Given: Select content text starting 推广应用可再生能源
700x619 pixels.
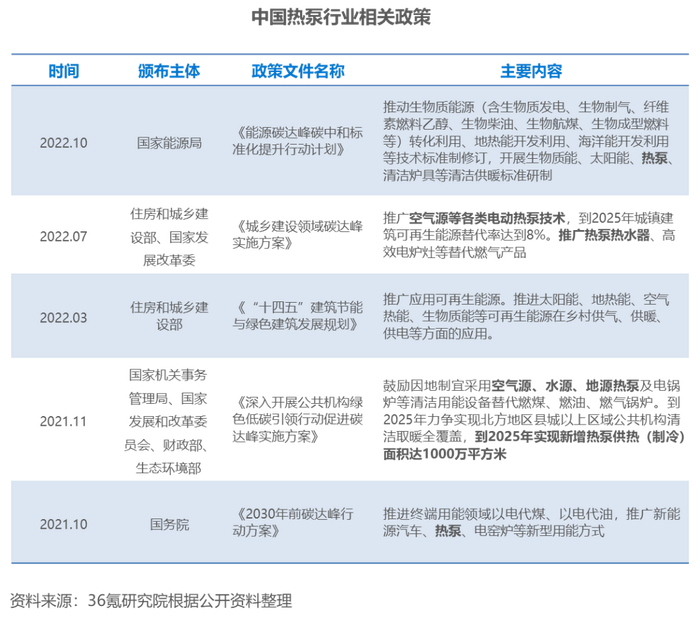Looking at the screenshot, I should click(x=527, y=316).
